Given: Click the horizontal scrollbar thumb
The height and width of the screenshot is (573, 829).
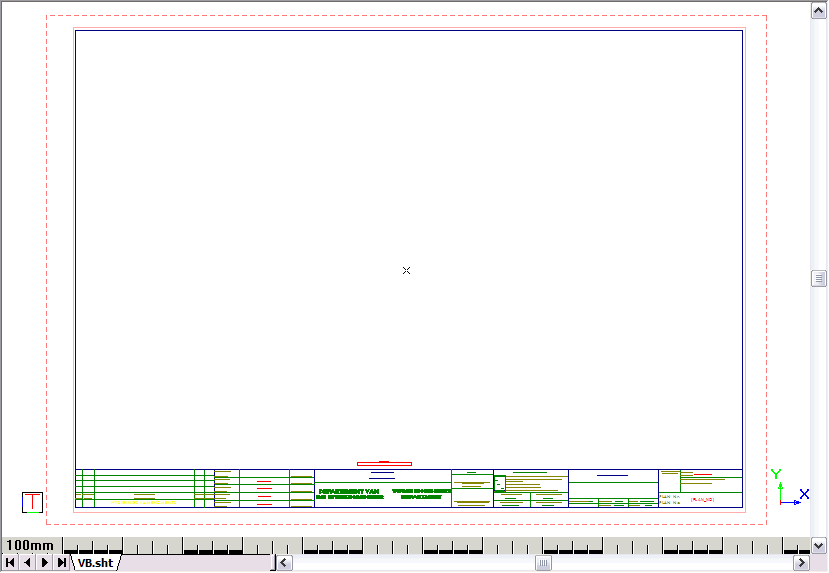Looking at the screenshot, I should coord(543,563).
